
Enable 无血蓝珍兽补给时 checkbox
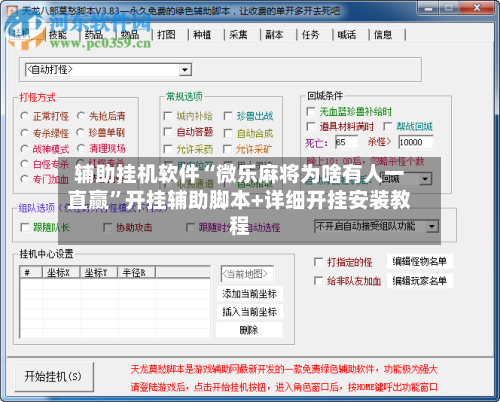311,111
